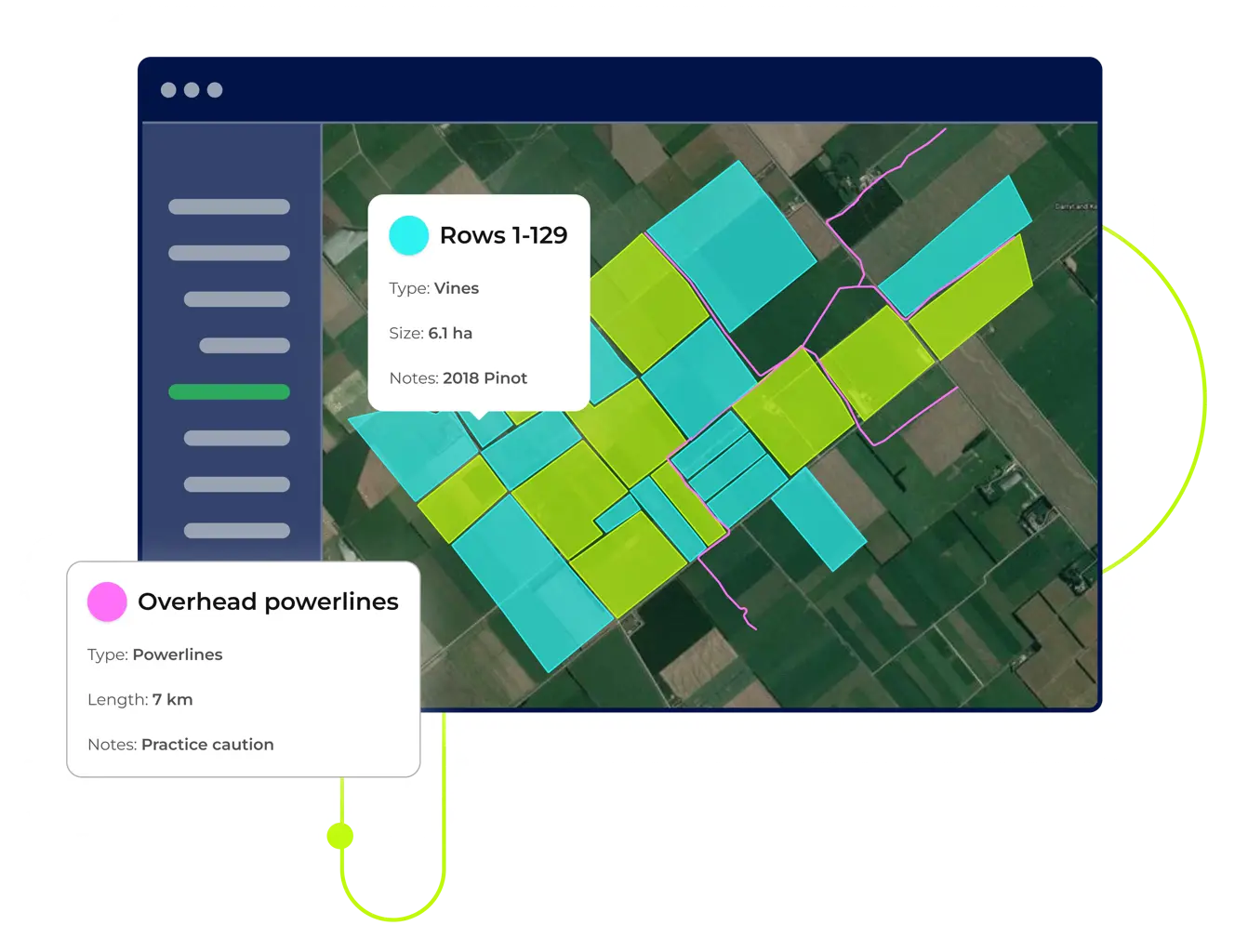Toggle the pink circle on the Overhead powerlines card
Screen dimensions: 1248x952
[106, 602]
